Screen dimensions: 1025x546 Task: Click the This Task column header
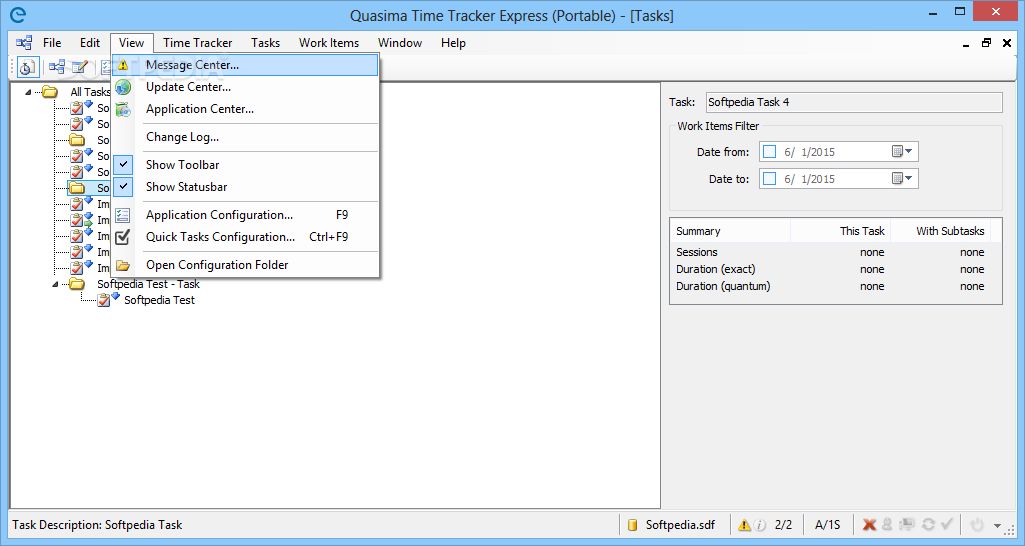[x=841, y=231]
